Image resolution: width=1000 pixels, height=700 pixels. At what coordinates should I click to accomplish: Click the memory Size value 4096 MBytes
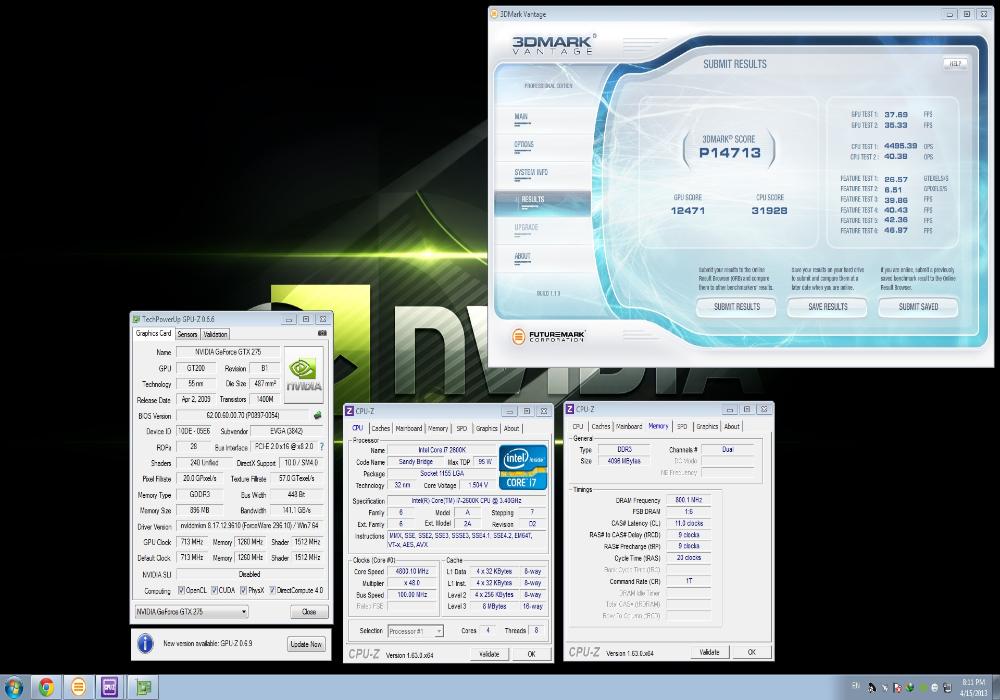[x=624, y=461]
